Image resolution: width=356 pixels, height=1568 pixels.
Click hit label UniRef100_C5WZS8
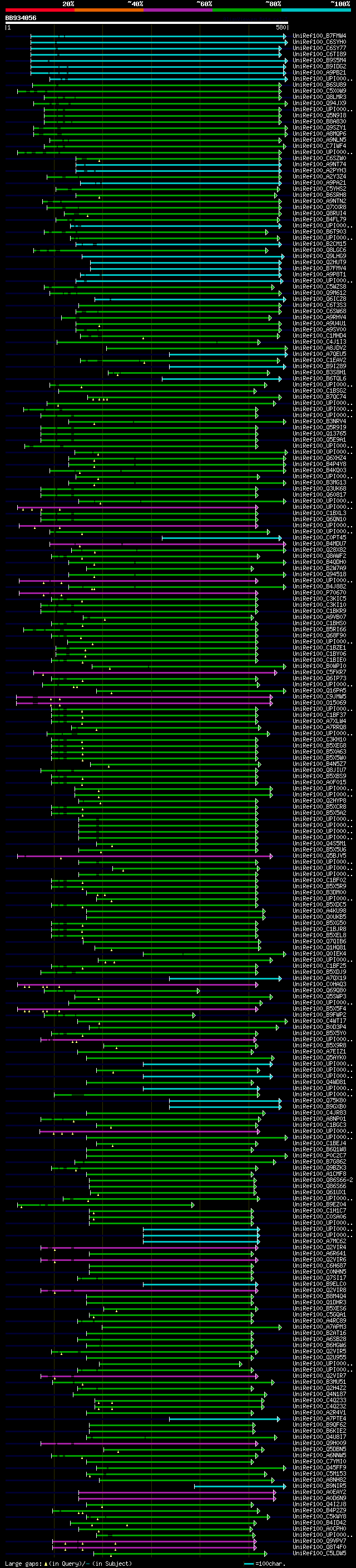(319, 286)
